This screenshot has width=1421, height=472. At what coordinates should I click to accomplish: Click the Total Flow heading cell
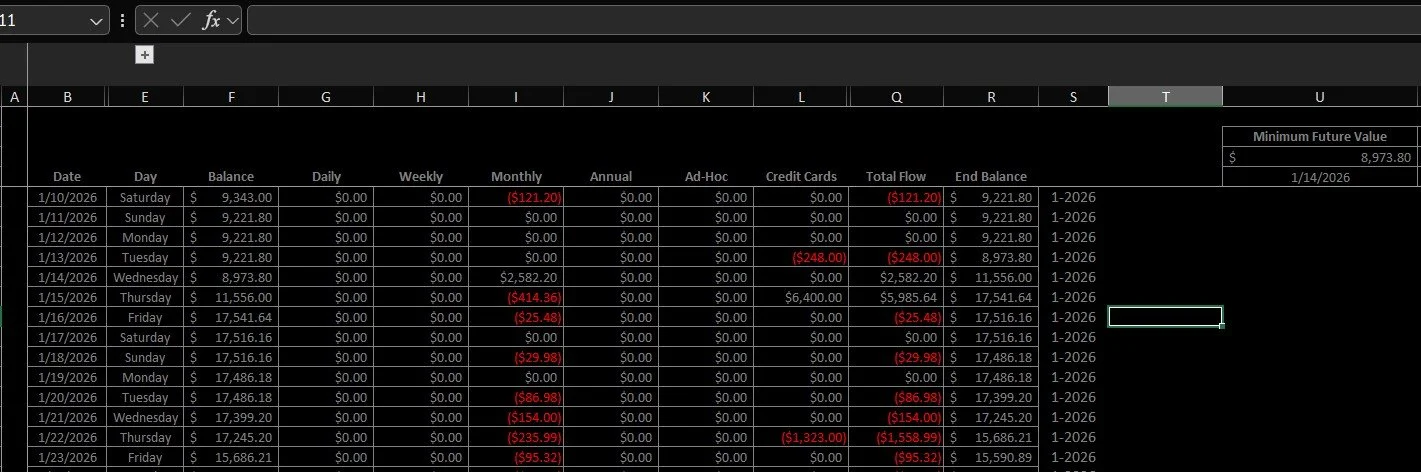(x=896, y=177)
